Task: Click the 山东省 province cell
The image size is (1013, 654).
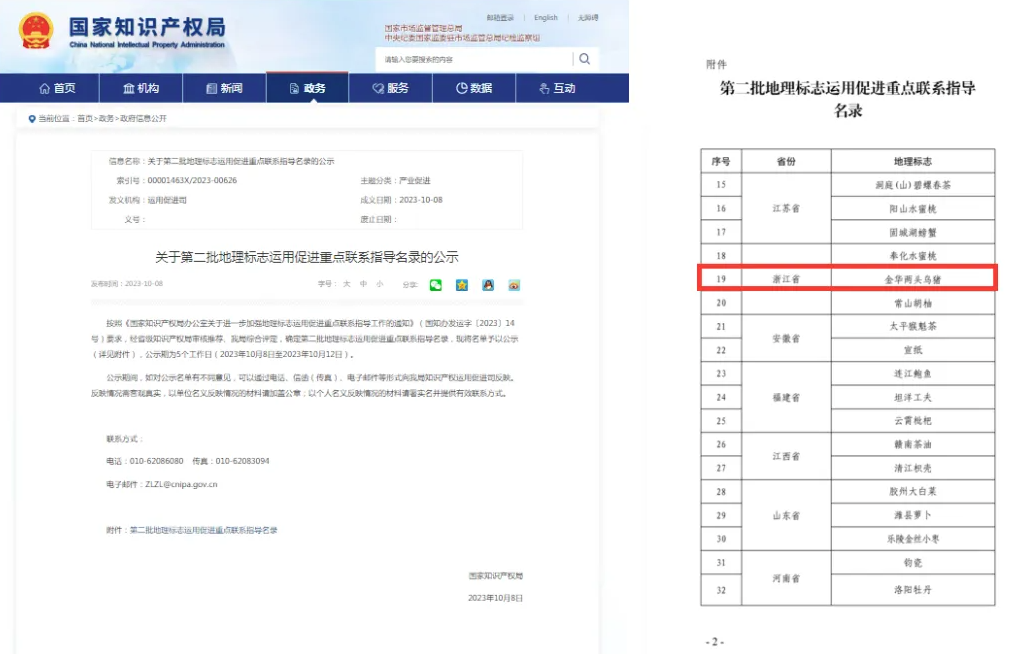Action: [786, 516]
